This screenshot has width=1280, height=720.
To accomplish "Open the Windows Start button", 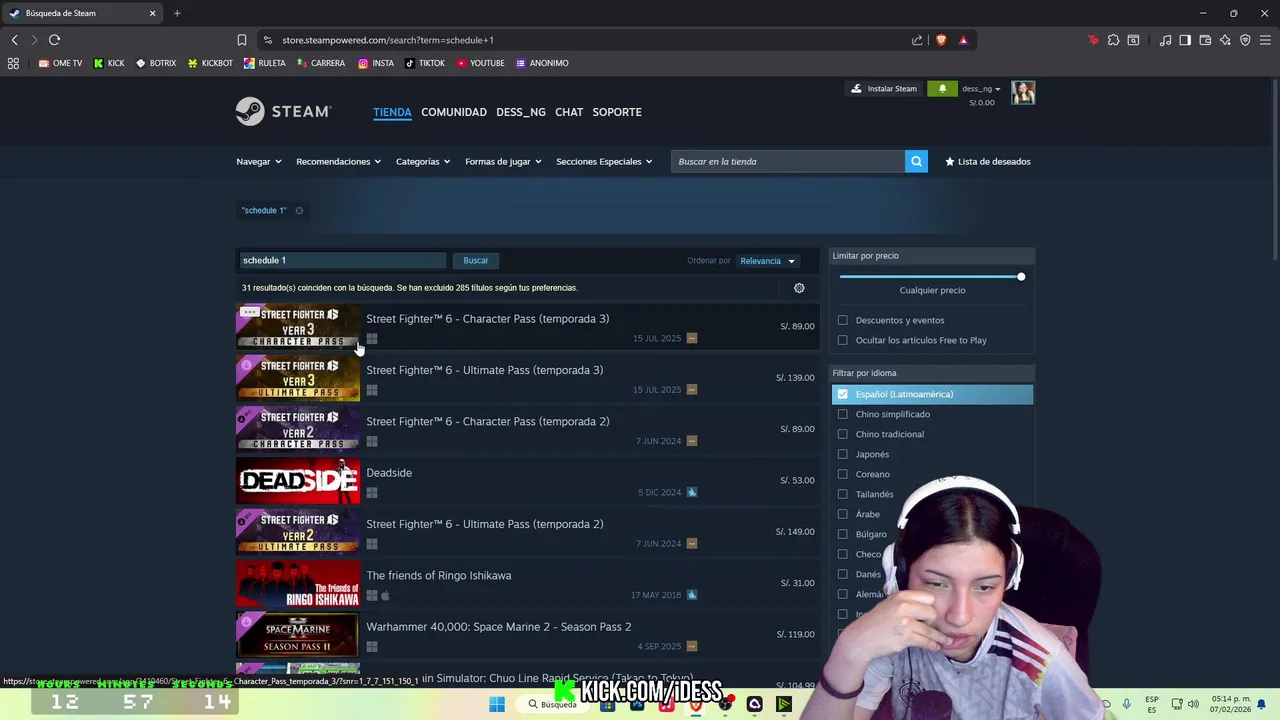I will [497, 704].
